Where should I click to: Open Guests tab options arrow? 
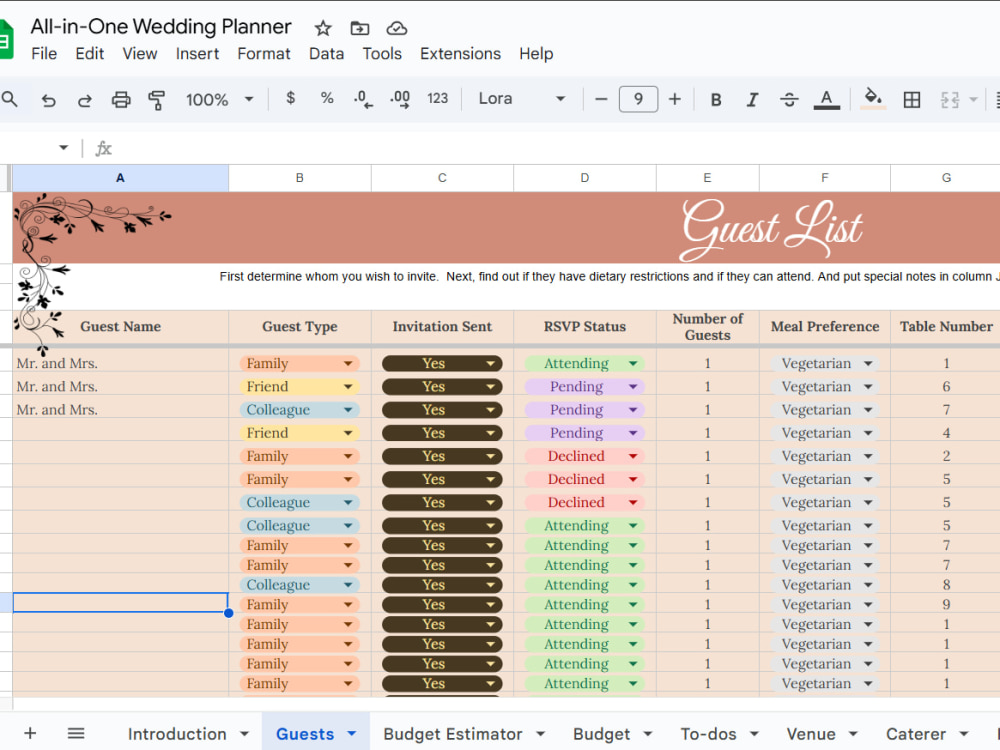tap(351, 733)
